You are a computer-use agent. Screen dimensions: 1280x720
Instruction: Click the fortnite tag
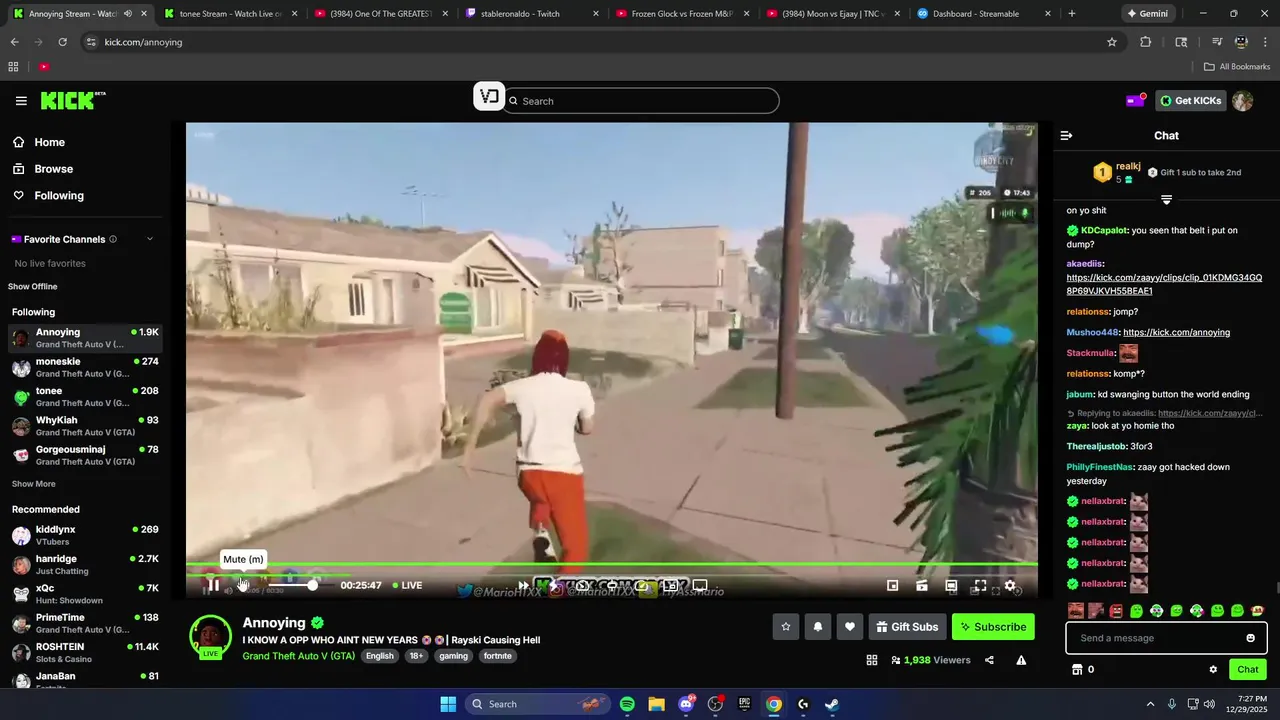(x=497, y=656)
